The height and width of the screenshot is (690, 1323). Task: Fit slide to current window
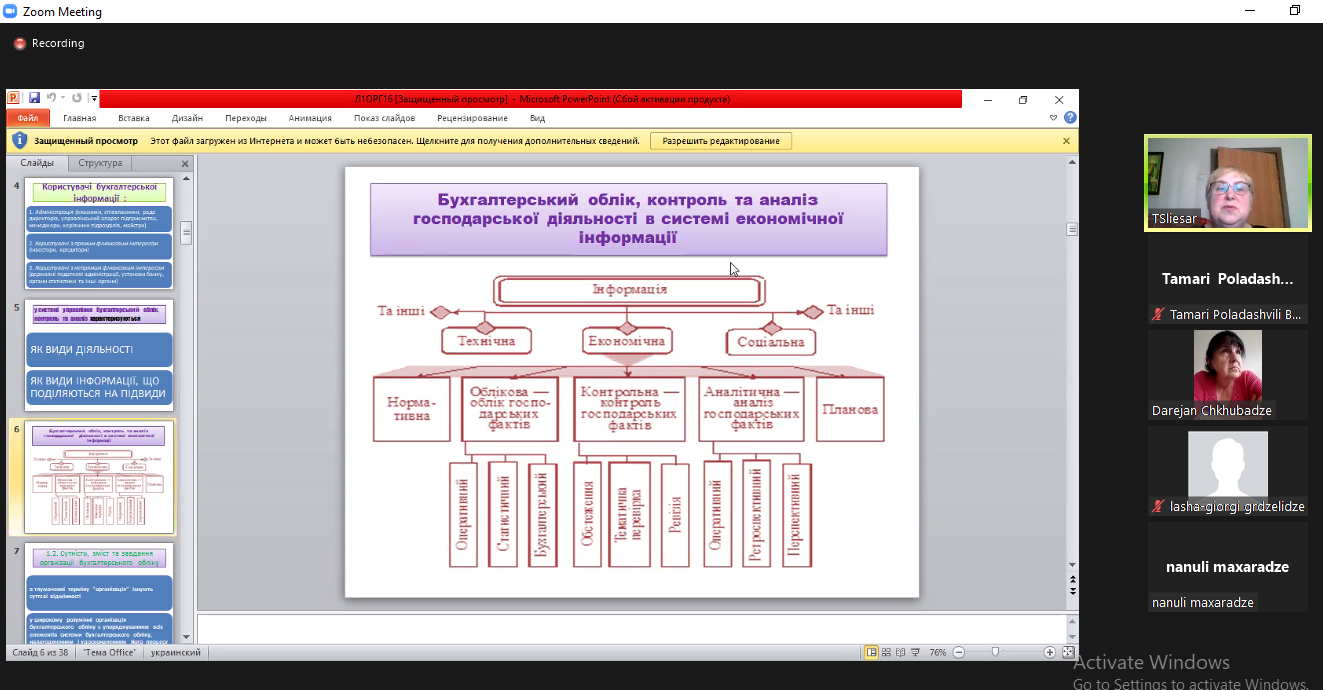point(1067,652)
